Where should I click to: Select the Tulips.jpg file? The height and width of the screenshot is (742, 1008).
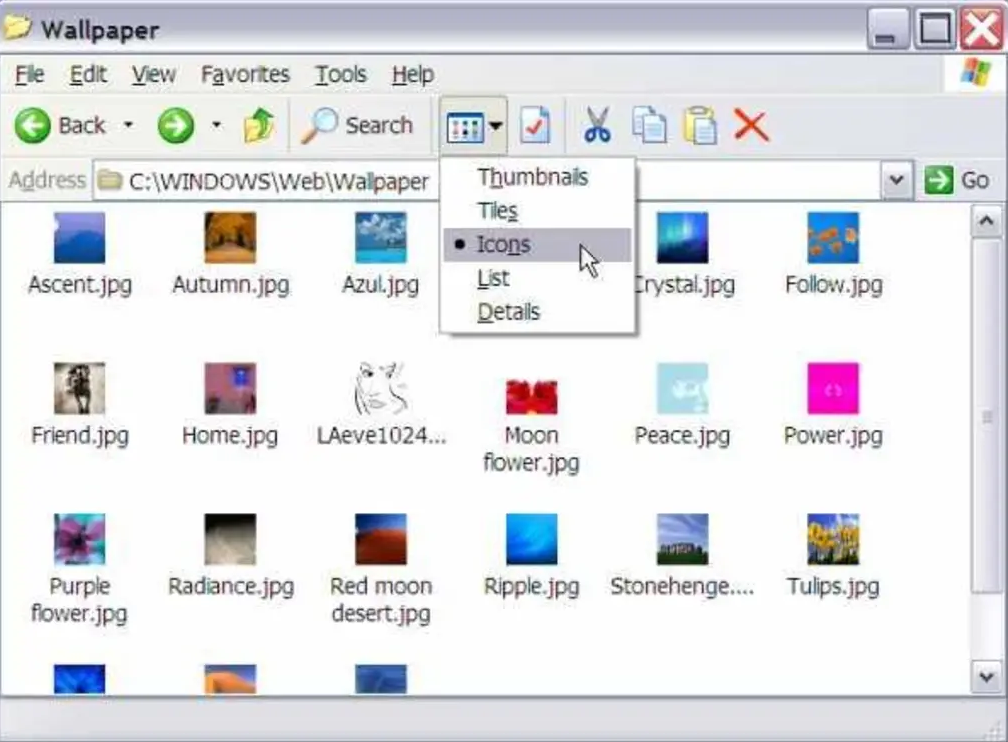click(833, 555)
